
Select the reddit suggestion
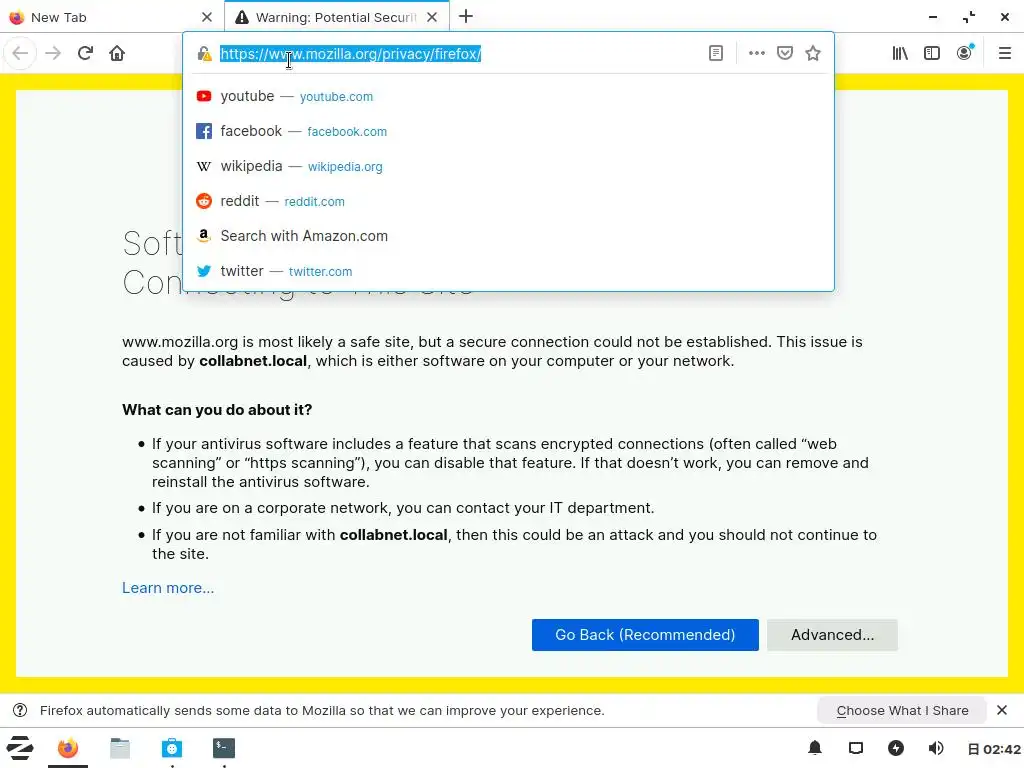[x=508, y=201]
